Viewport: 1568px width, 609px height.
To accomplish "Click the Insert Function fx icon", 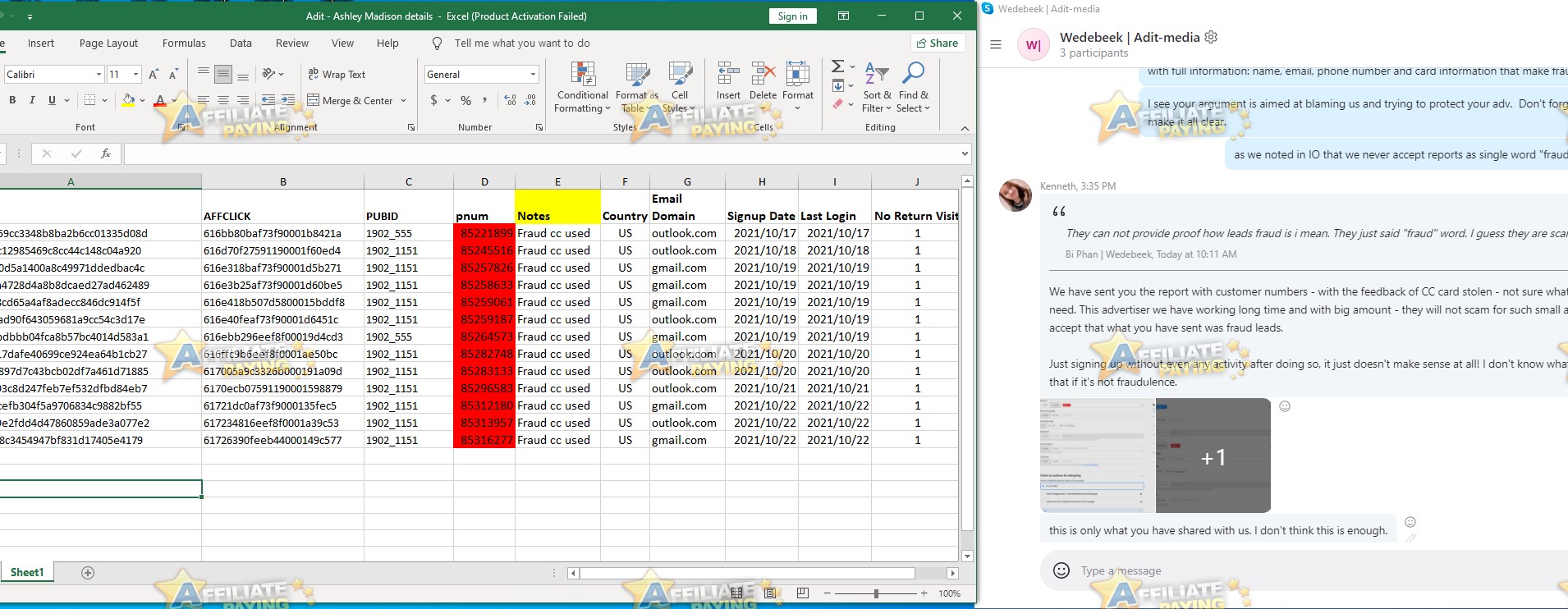I will [105, 153].
